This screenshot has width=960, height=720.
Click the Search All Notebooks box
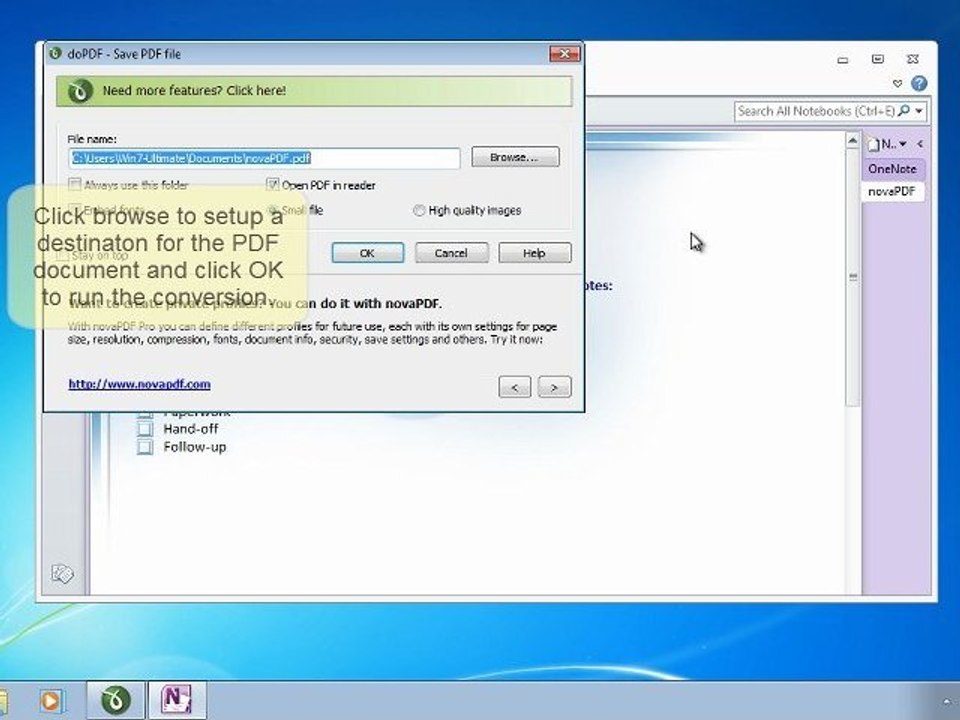click(816, 111)
